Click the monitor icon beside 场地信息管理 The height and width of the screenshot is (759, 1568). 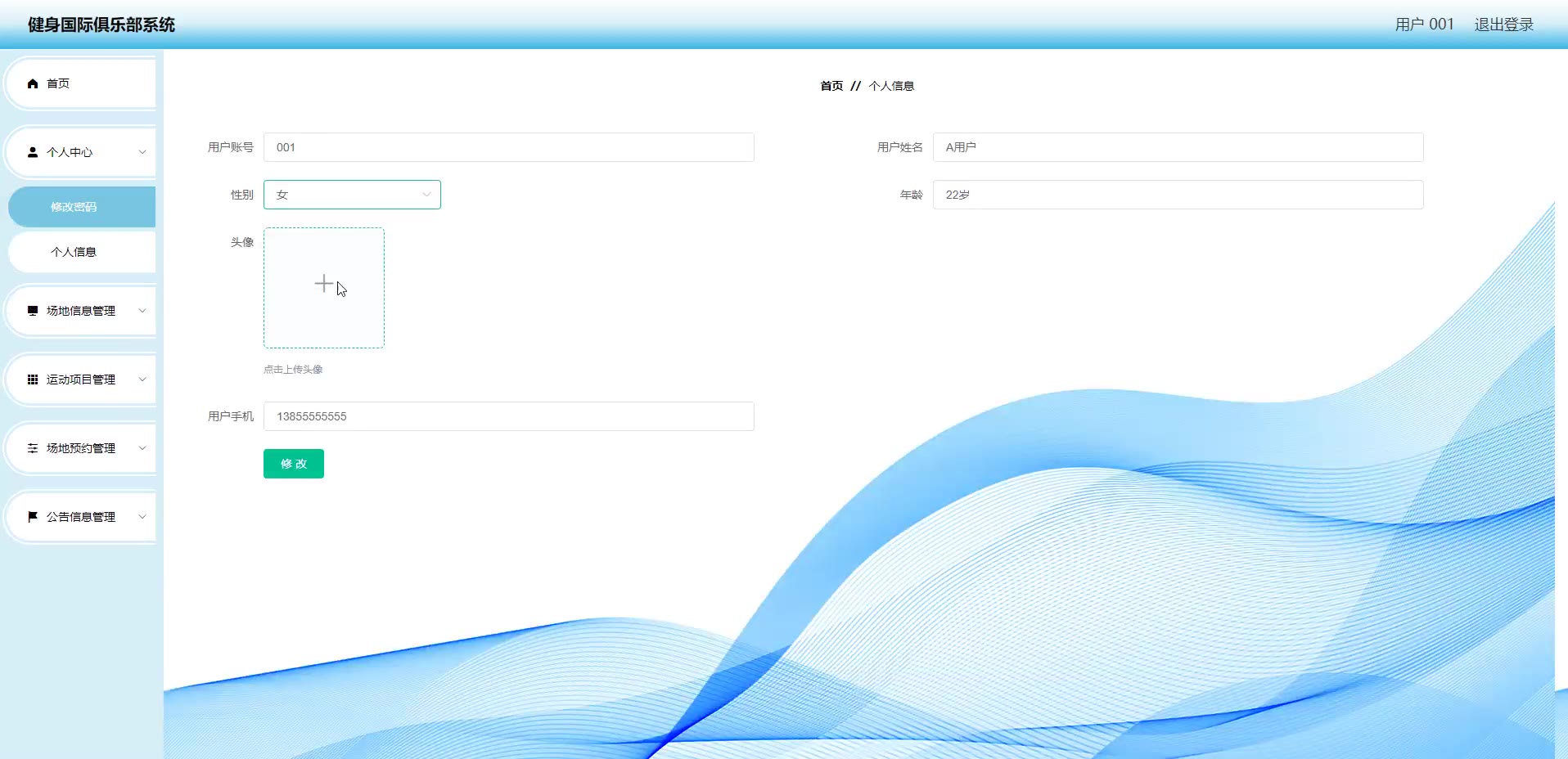point(33,311)
